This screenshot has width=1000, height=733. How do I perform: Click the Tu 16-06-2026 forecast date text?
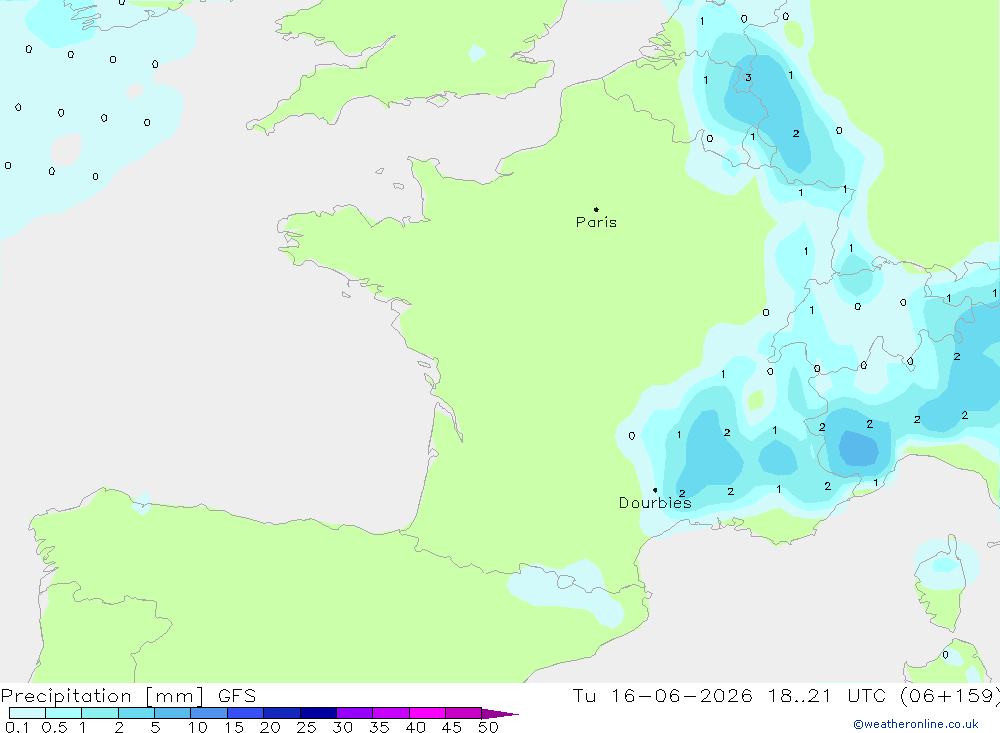[x=662, y=695]
